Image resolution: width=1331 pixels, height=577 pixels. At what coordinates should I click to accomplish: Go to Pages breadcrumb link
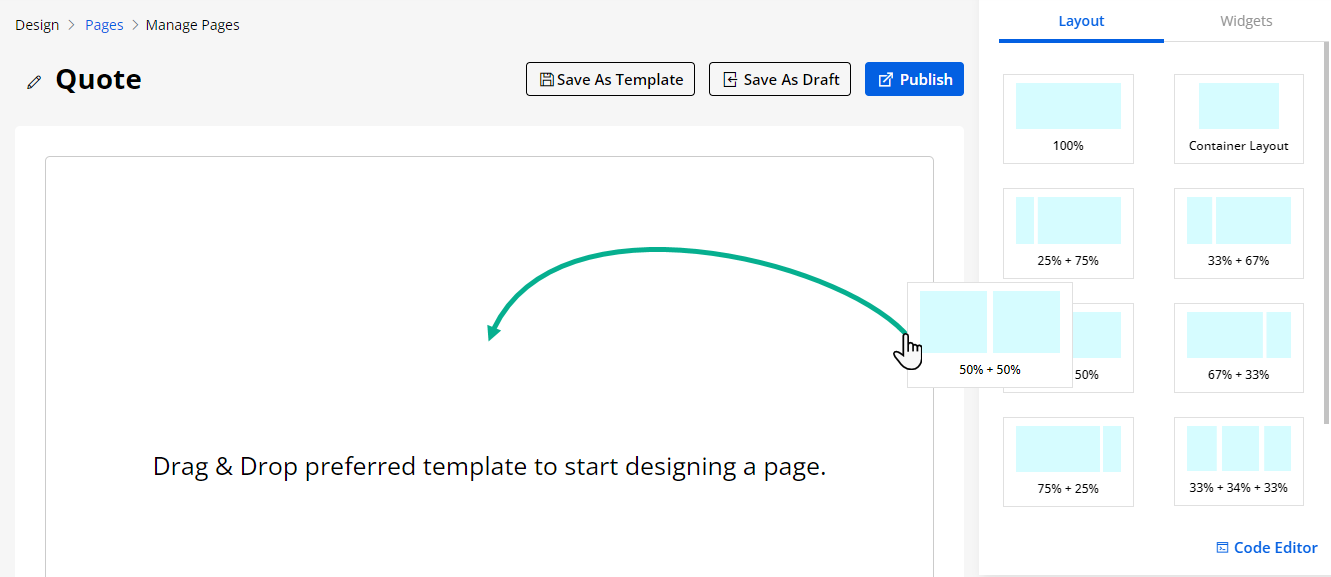pos(104,25)
